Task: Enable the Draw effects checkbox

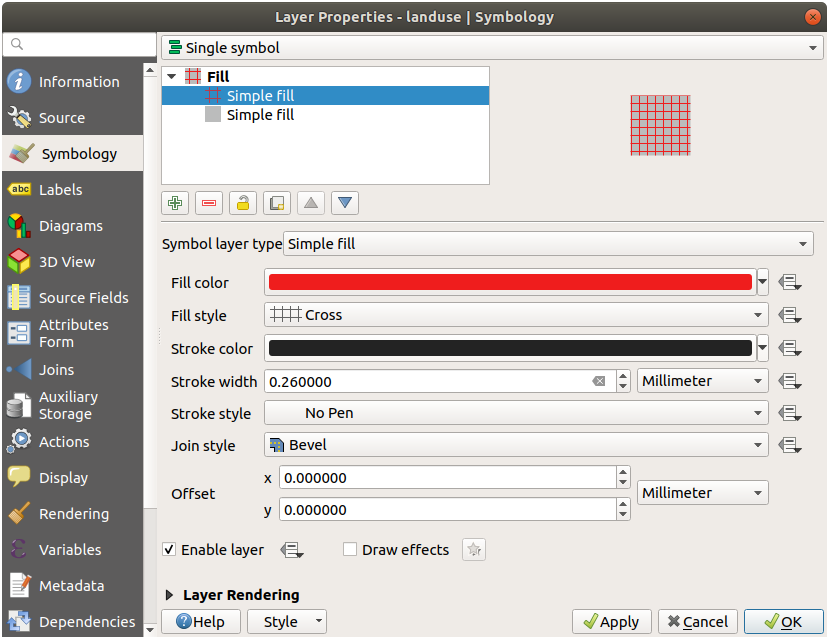Action: [x=350, y=549]
